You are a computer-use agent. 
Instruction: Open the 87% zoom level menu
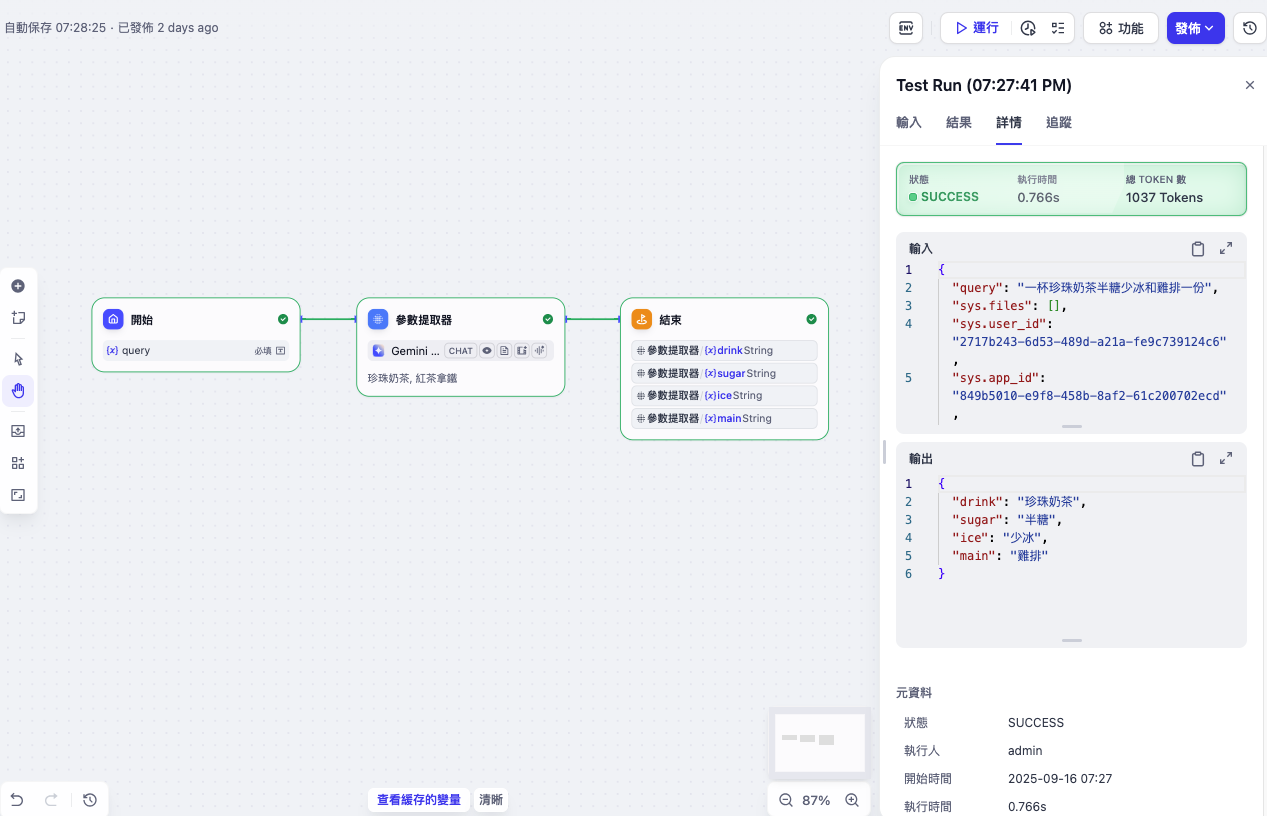pyautogui.click(x=816, y=800)
